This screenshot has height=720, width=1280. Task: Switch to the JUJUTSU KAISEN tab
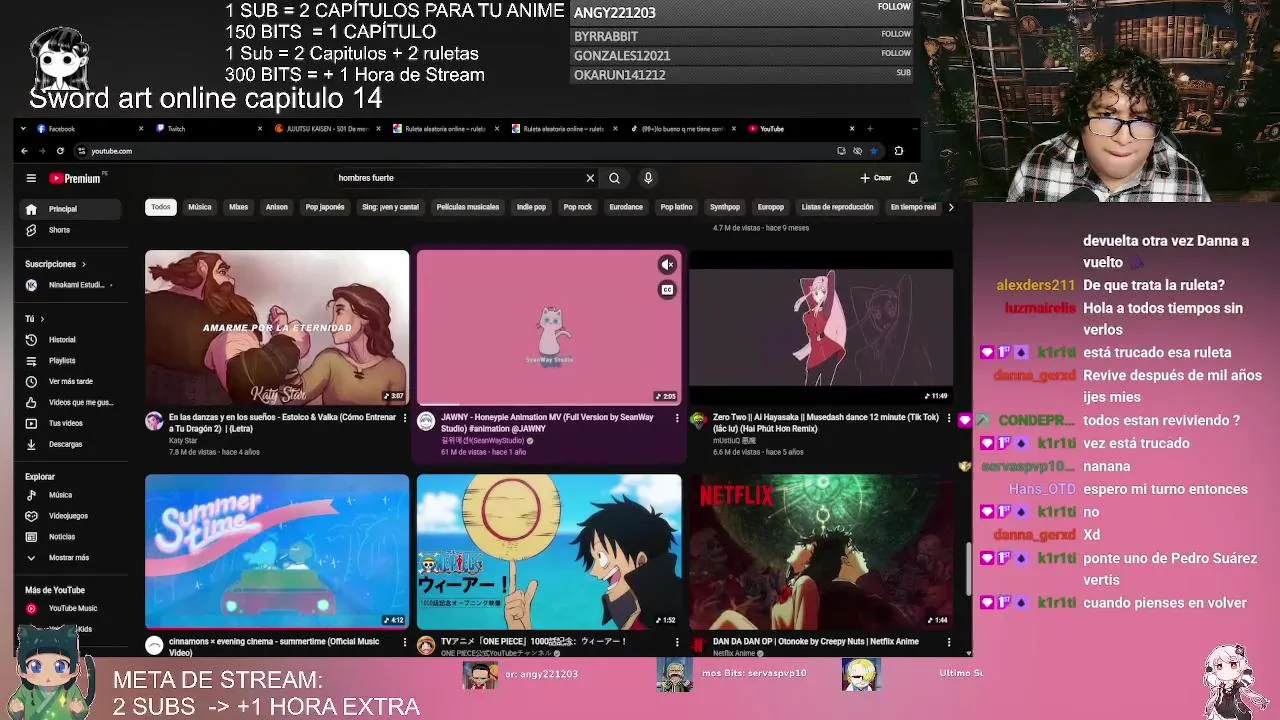pos(327,129)
